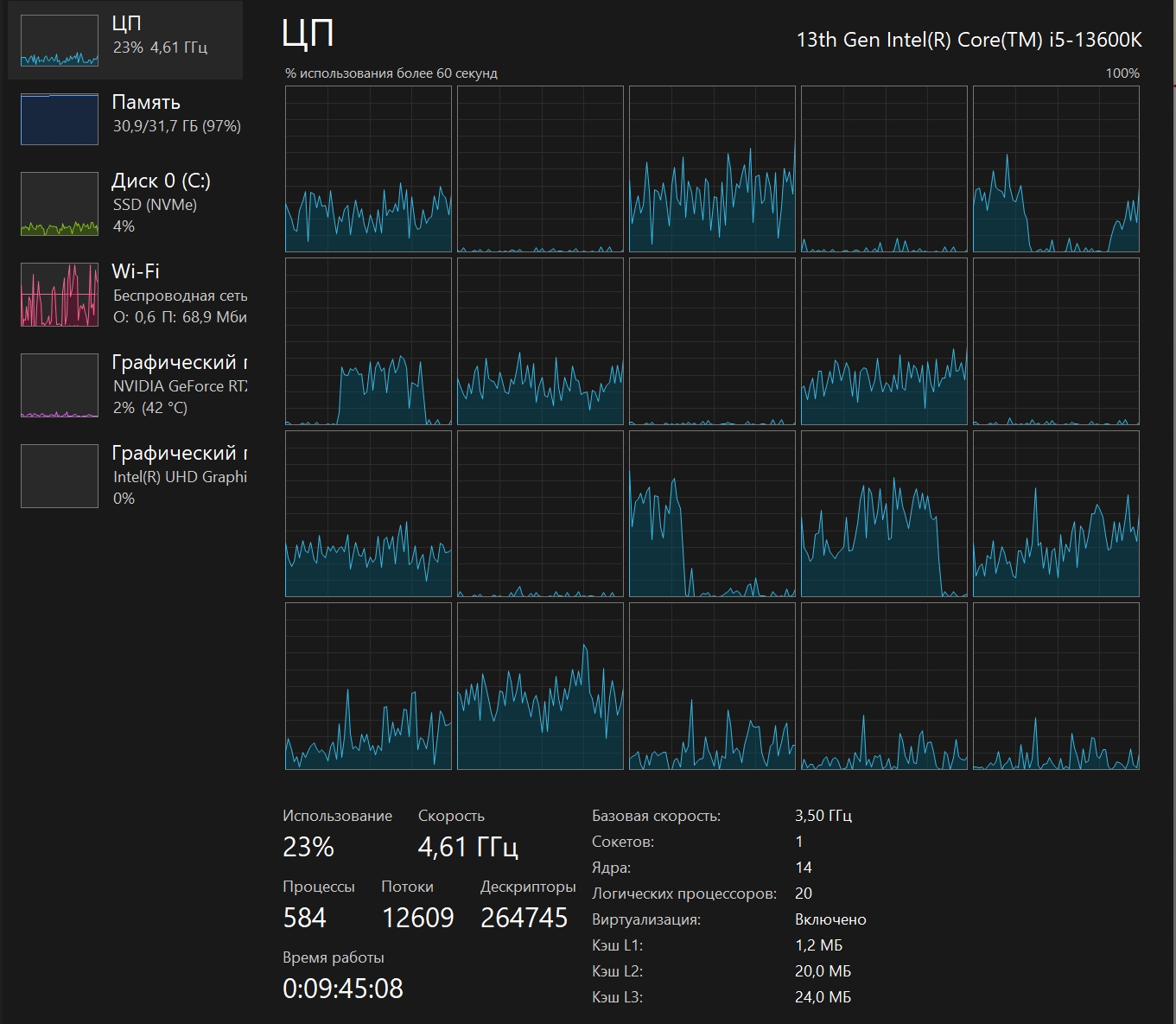Click the '% использования более 60 секунд' caption
Viewport: 1176px width, 1024px height.
391,73
